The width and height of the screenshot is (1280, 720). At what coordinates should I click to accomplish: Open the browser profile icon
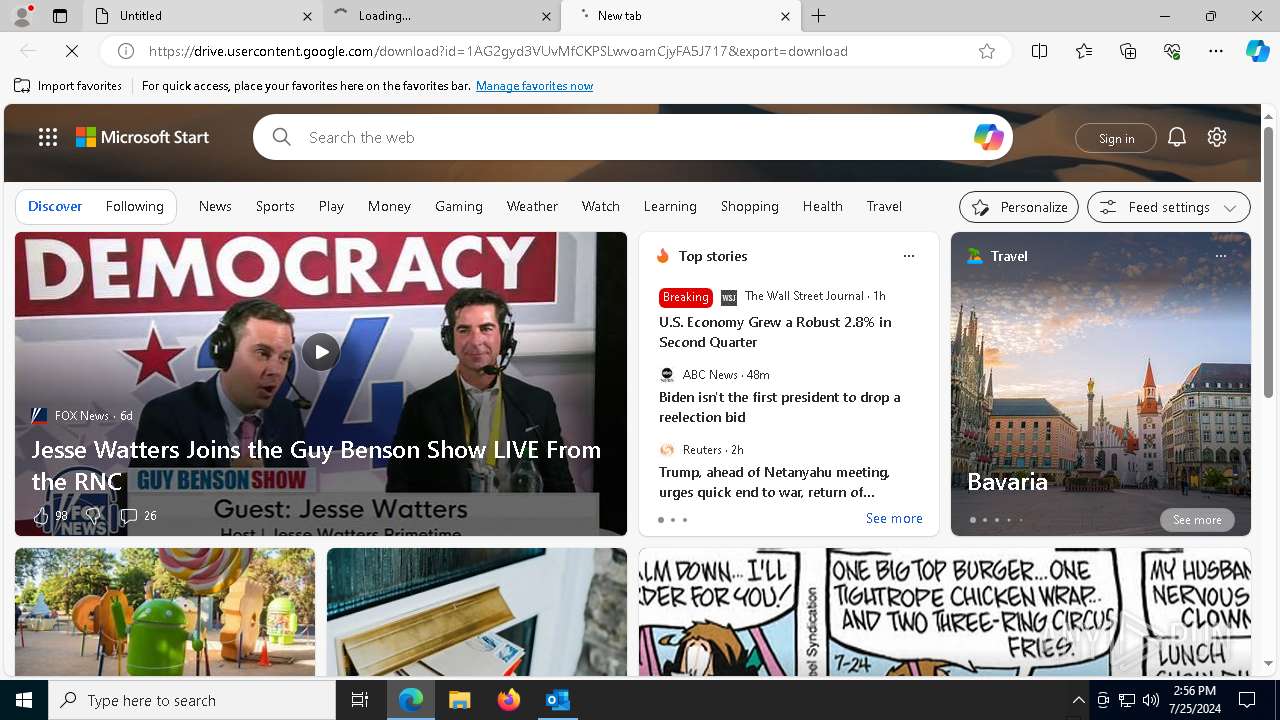tap(22, 15)
